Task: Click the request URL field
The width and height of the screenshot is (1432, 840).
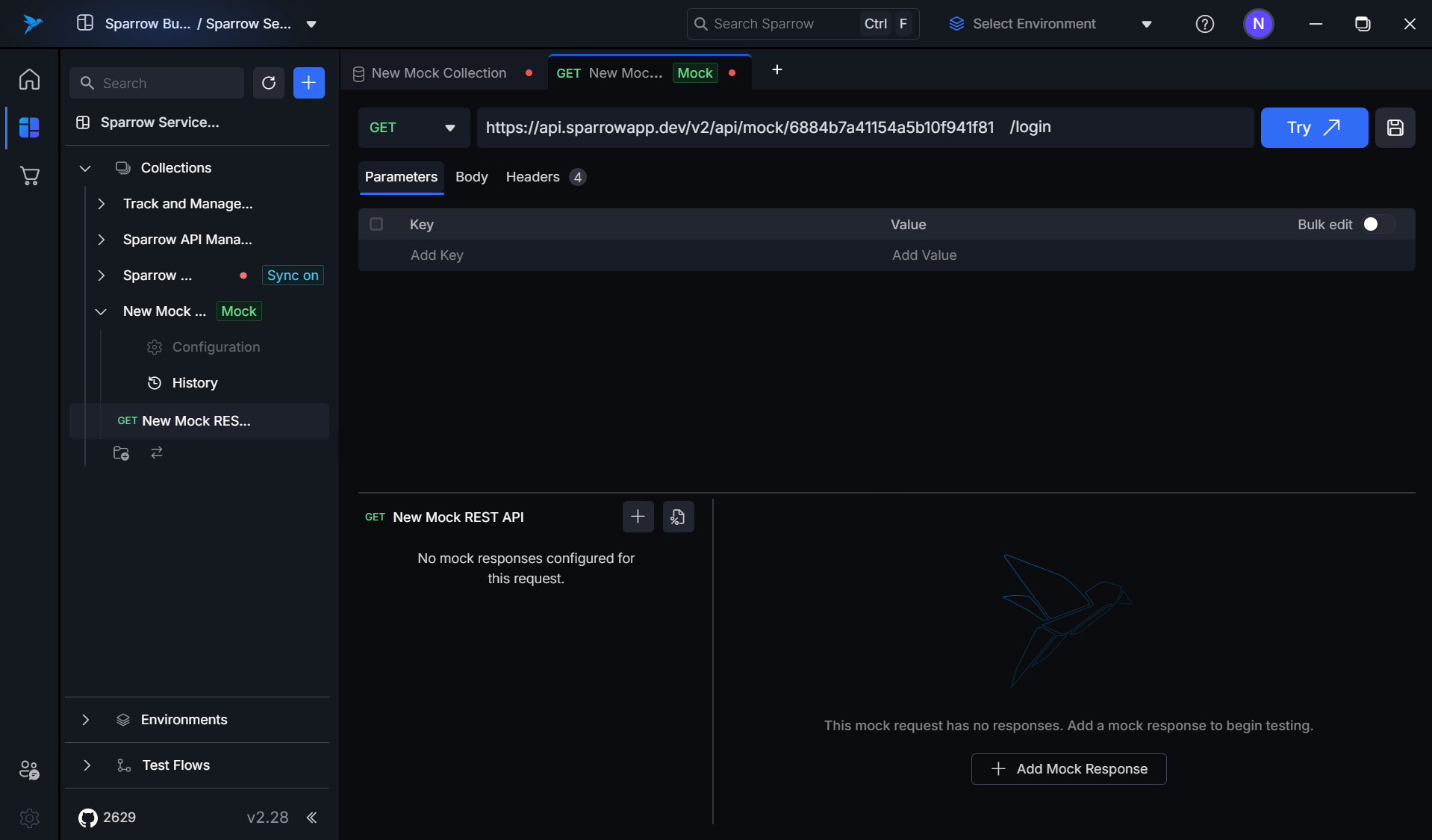Action: point(865,128)
